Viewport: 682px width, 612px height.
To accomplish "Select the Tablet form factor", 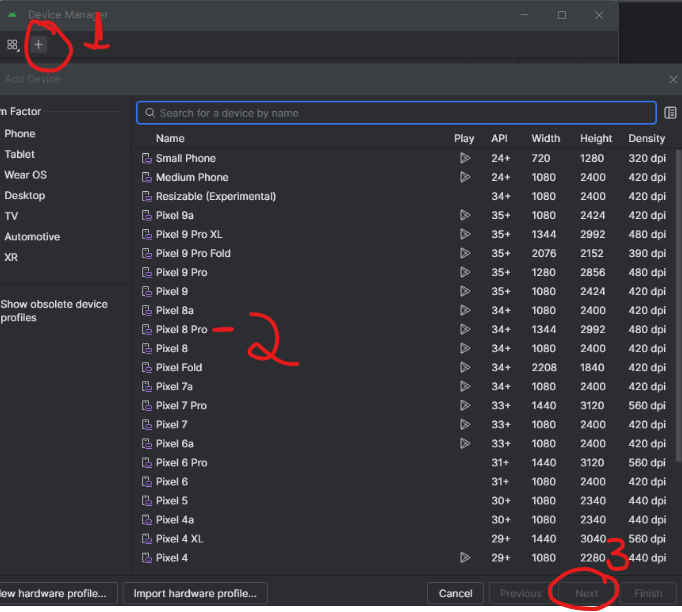I will point(19,154).
